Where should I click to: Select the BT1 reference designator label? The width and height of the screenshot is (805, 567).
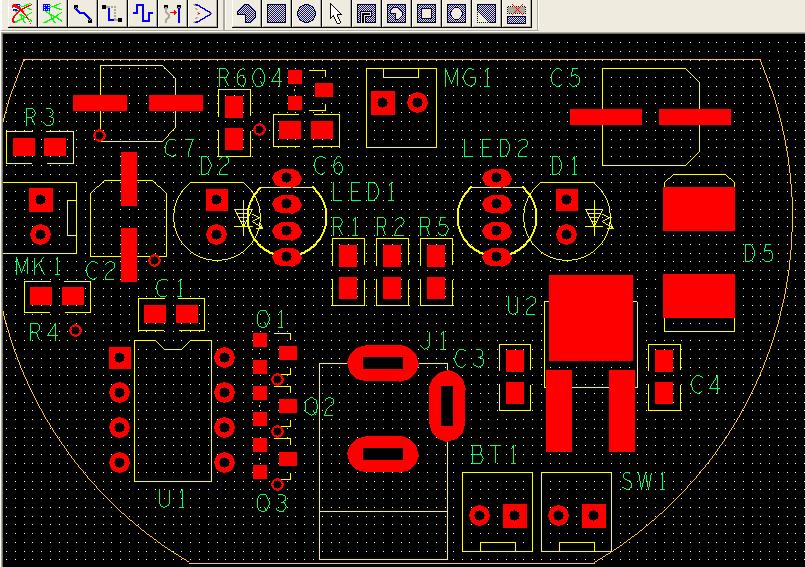pyautogui.click(x=494, y=455)
